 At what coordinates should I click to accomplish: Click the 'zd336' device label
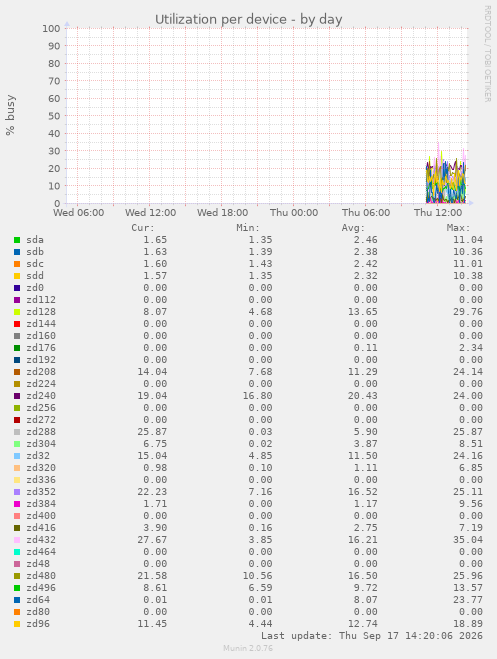click(x=41, y=480)
